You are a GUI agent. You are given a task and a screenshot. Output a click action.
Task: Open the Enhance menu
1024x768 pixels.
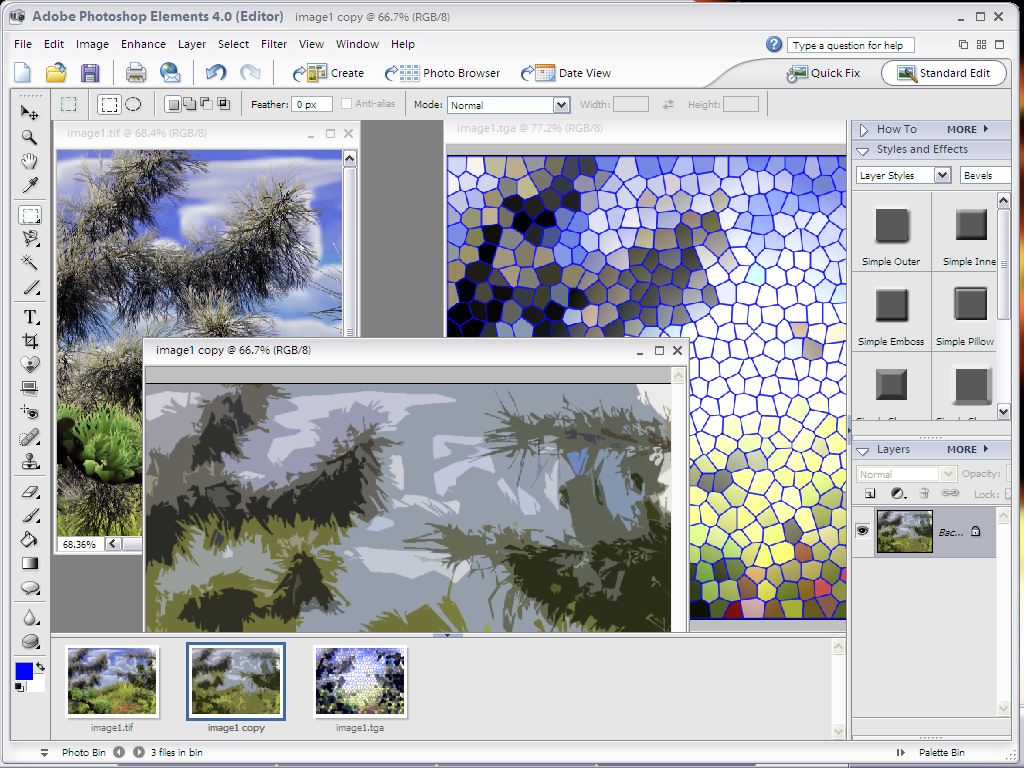coord(143,44)
